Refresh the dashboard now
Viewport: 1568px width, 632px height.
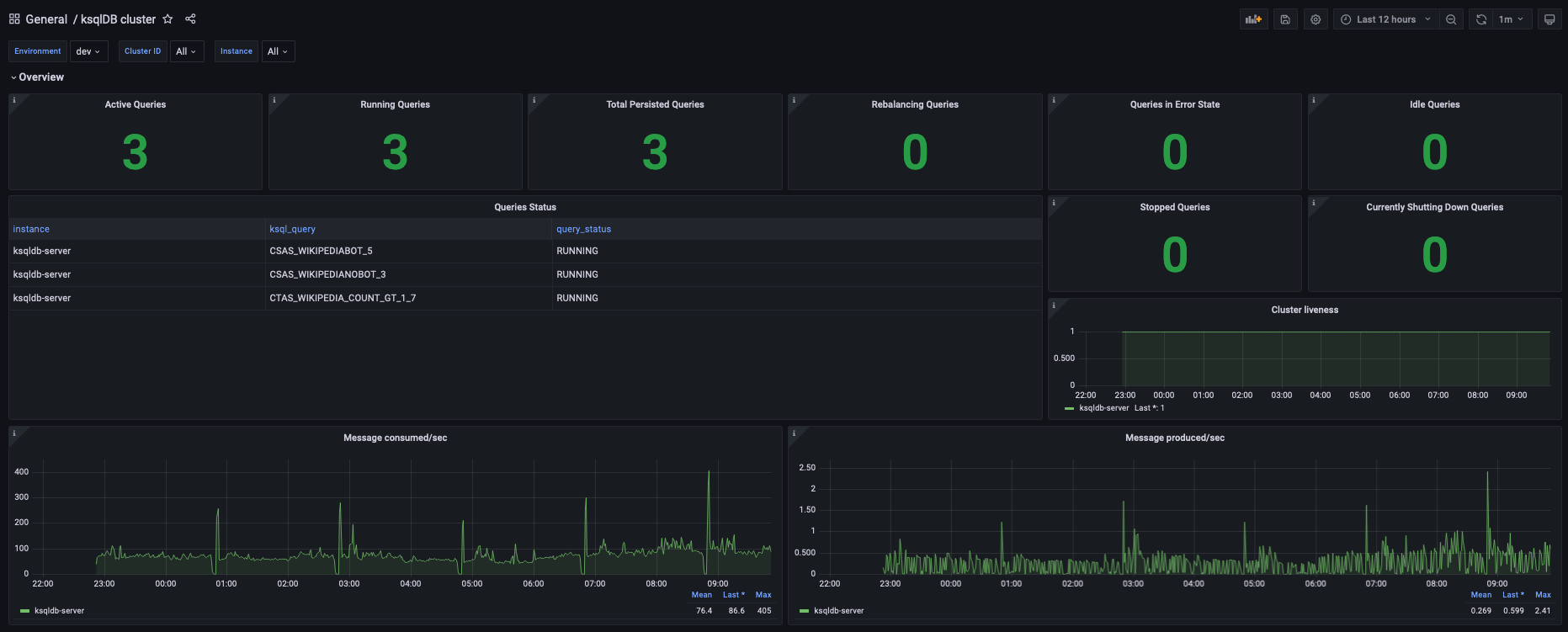pyautogui.click(x=1481, y=19)
